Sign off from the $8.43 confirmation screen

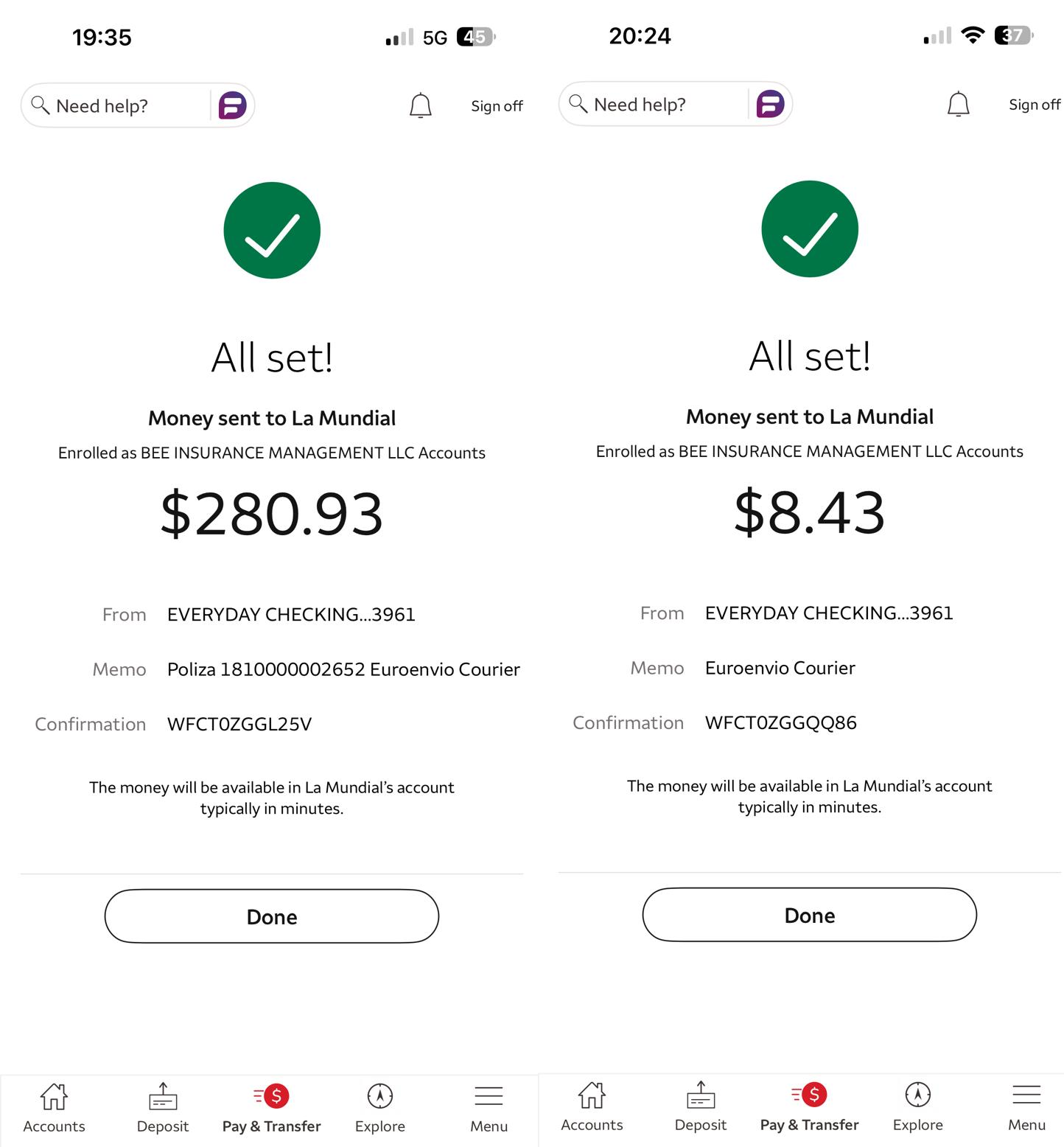point(1034,105)
